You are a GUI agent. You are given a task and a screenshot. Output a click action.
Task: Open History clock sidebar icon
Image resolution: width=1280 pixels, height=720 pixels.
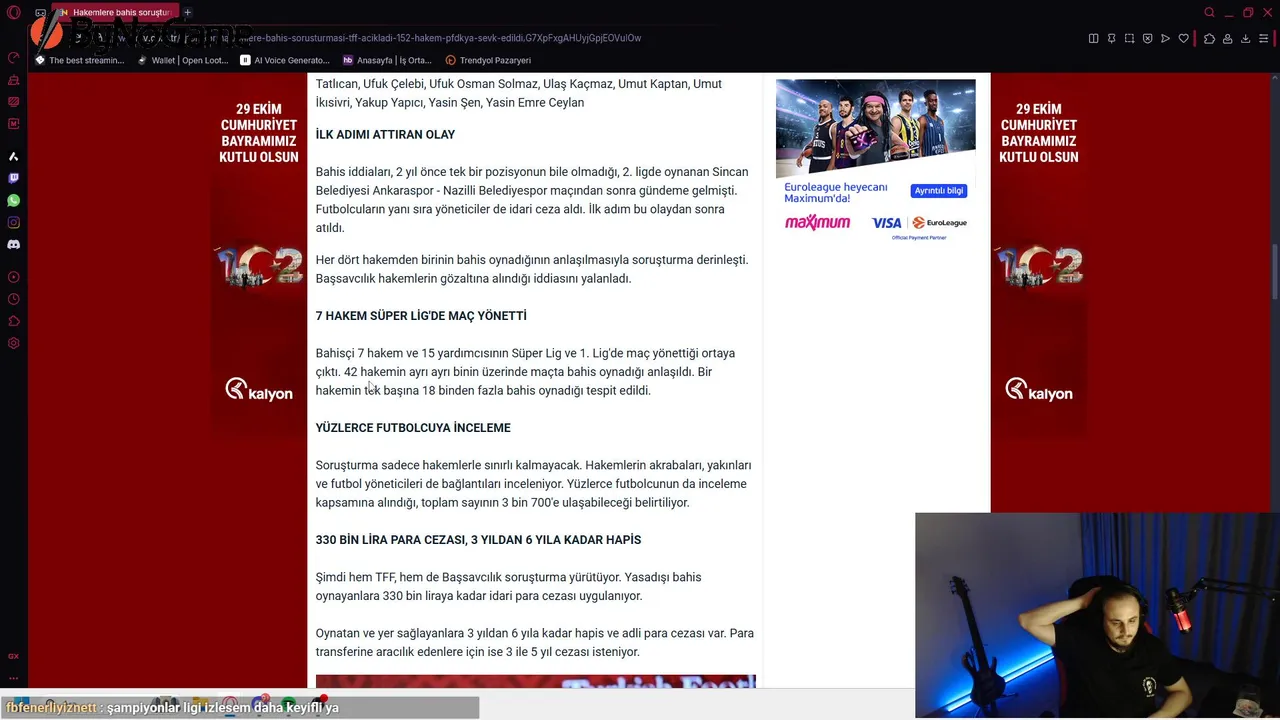pos(13,299)
